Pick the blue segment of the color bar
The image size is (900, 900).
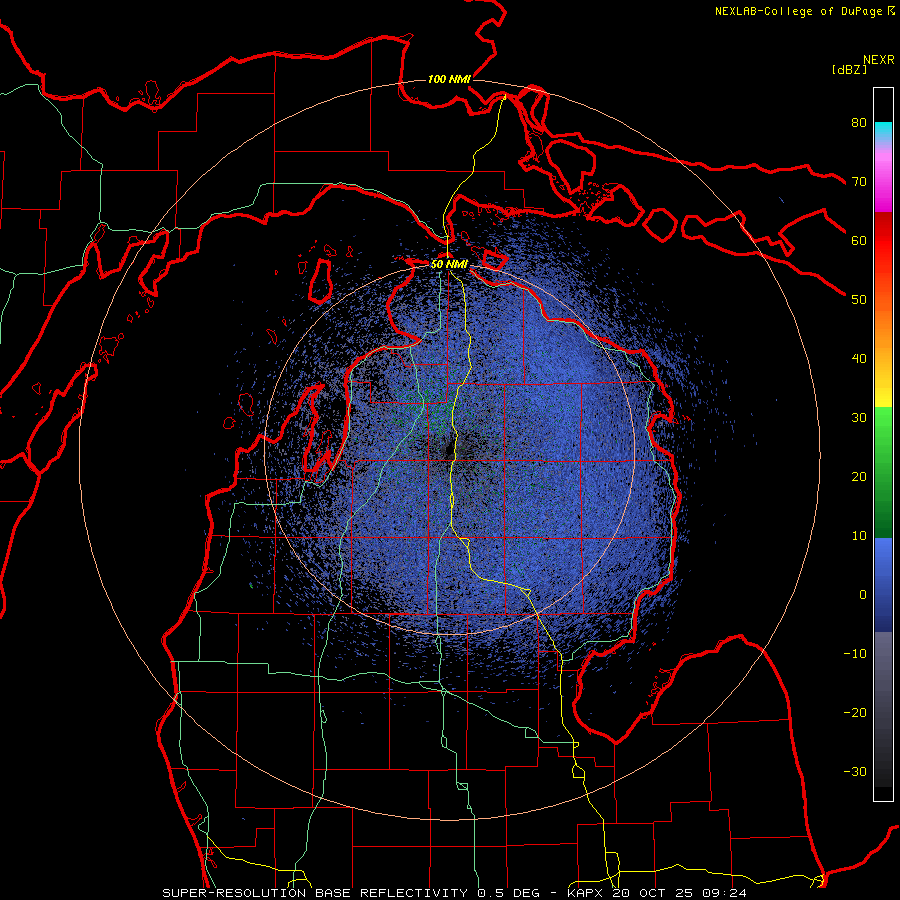tap(883, 585)
